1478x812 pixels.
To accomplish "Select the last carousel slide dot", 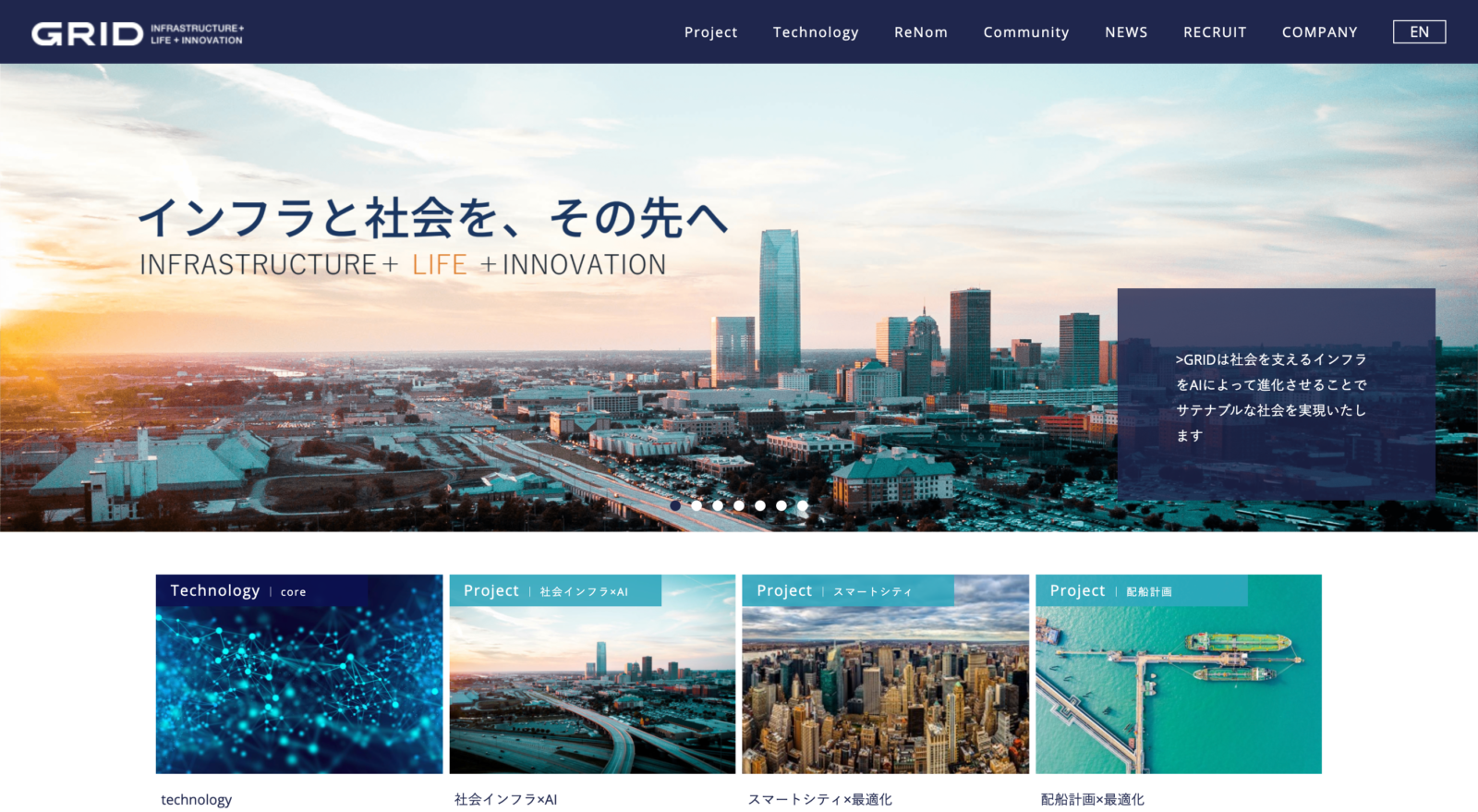I will click(803, 505).
